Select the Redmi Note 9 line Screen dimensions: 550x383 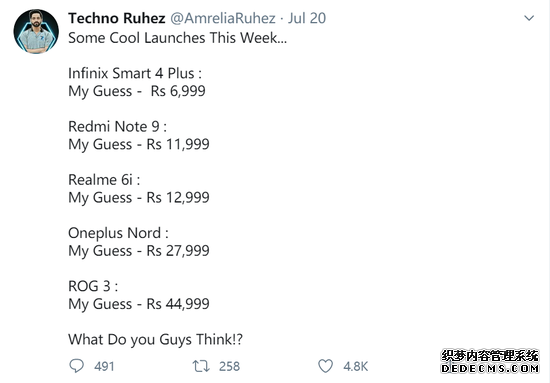point(118,127)
